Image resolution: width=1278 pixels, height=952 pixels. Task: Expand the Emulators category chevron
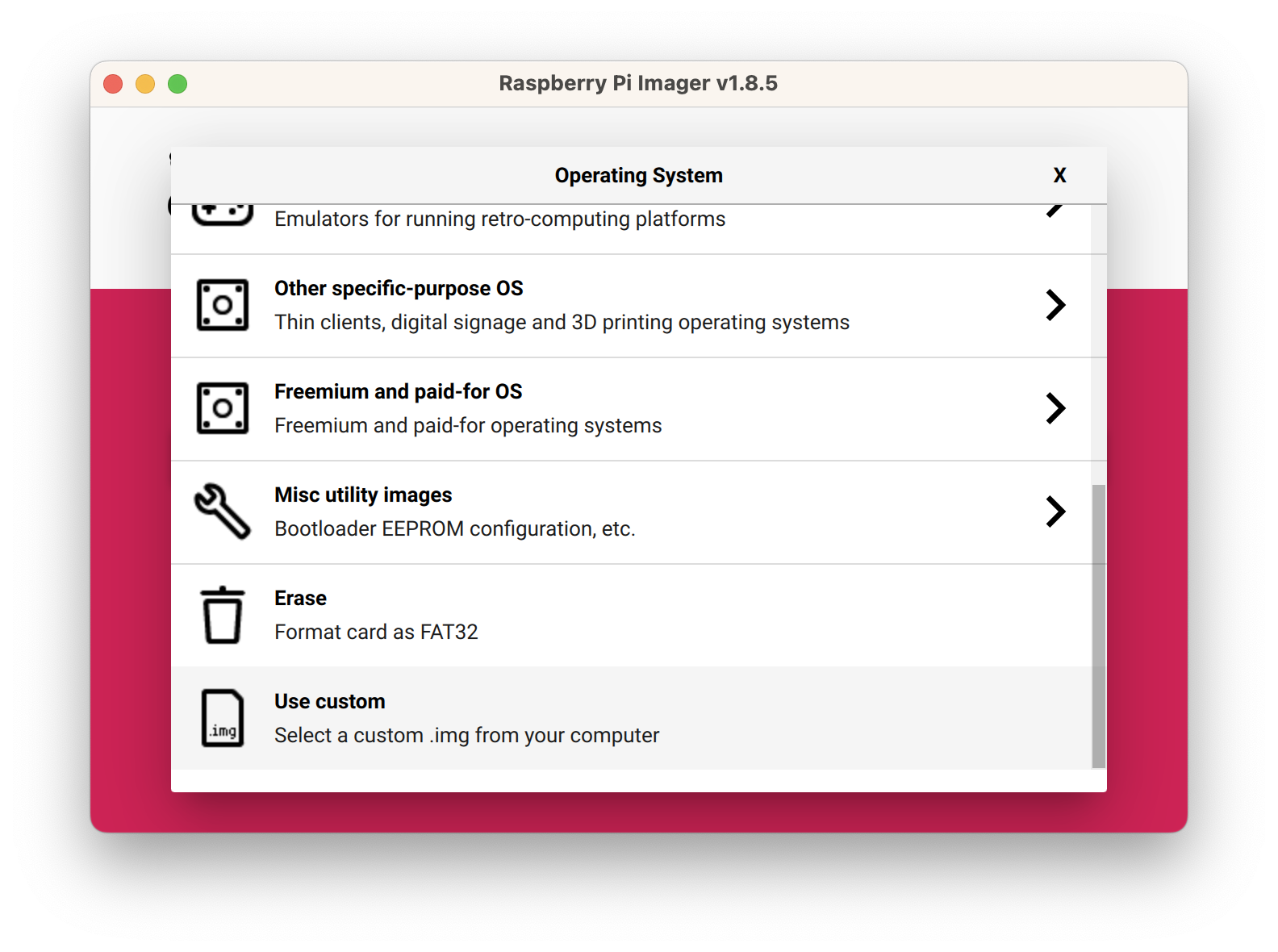[1055, 211]
